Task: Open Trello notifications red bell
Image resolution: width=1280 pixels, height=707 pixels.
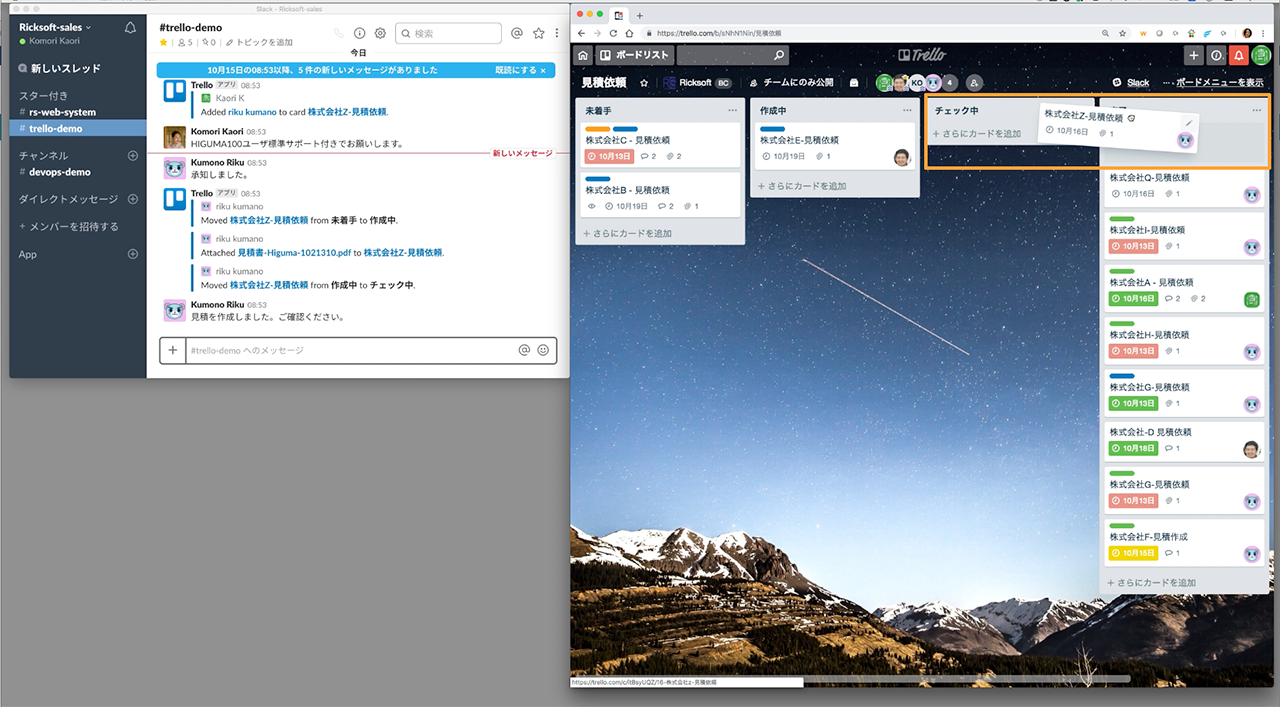Action: [1239, 56]
